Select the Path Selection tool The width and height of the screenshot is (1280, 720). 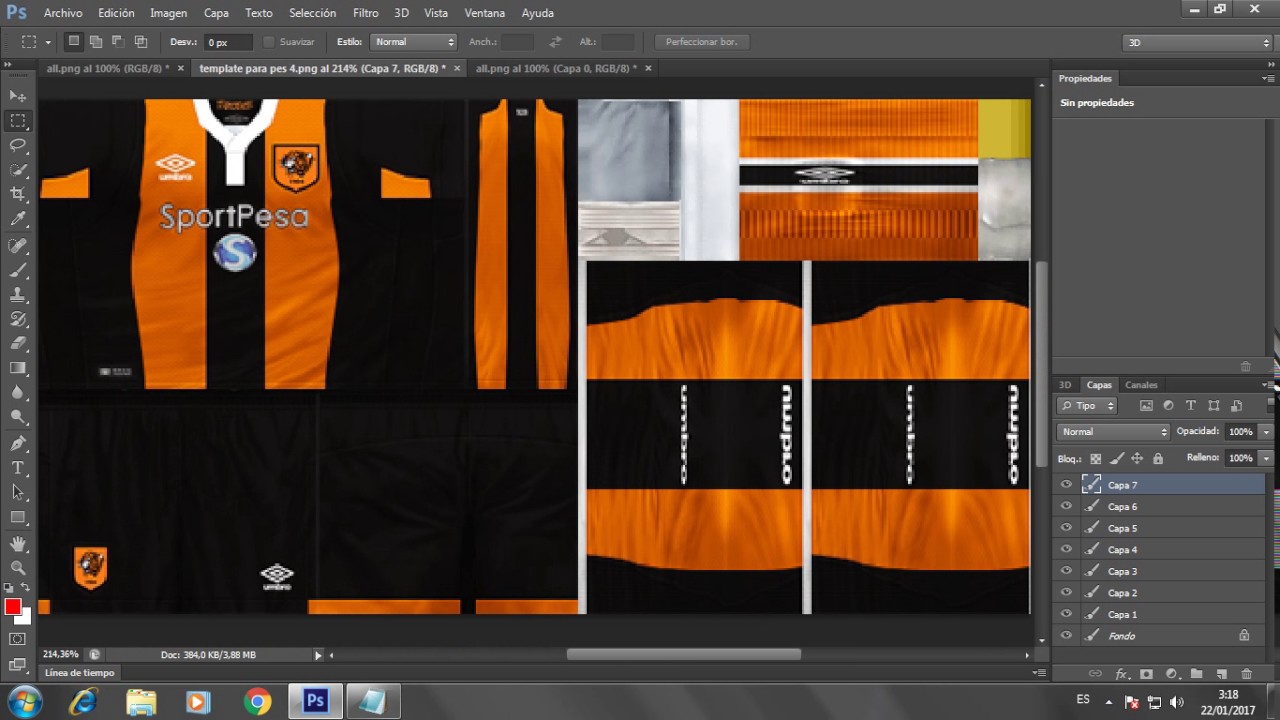tap(18, 493)
